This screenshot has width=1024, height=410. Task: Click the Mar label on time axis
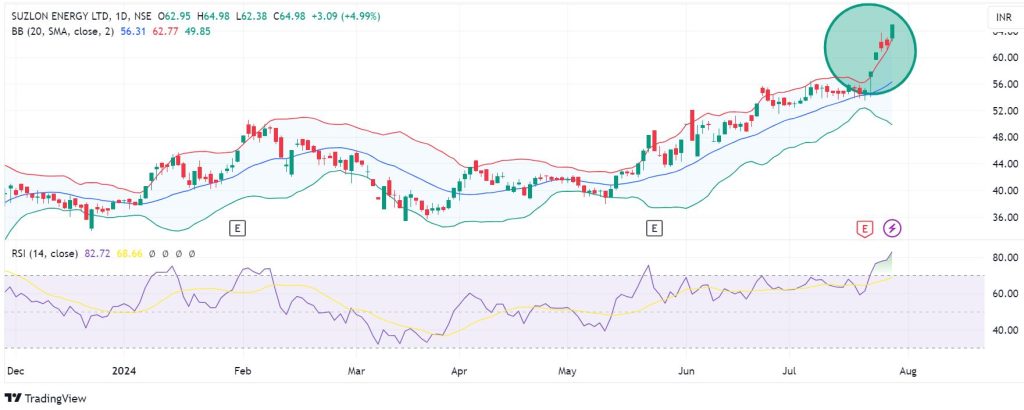tap(355, 371)
